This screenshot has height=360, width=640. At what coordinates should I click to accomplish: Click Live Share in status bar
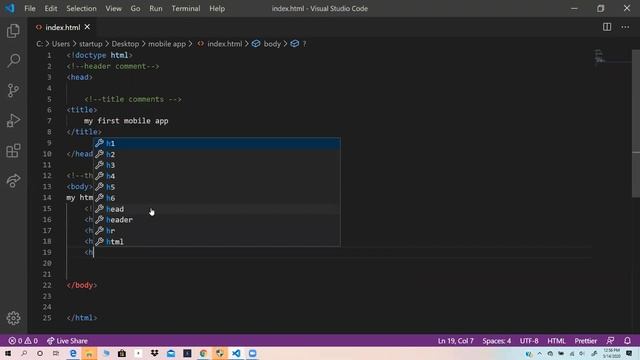pyautogui.click(x=67, y=341)
